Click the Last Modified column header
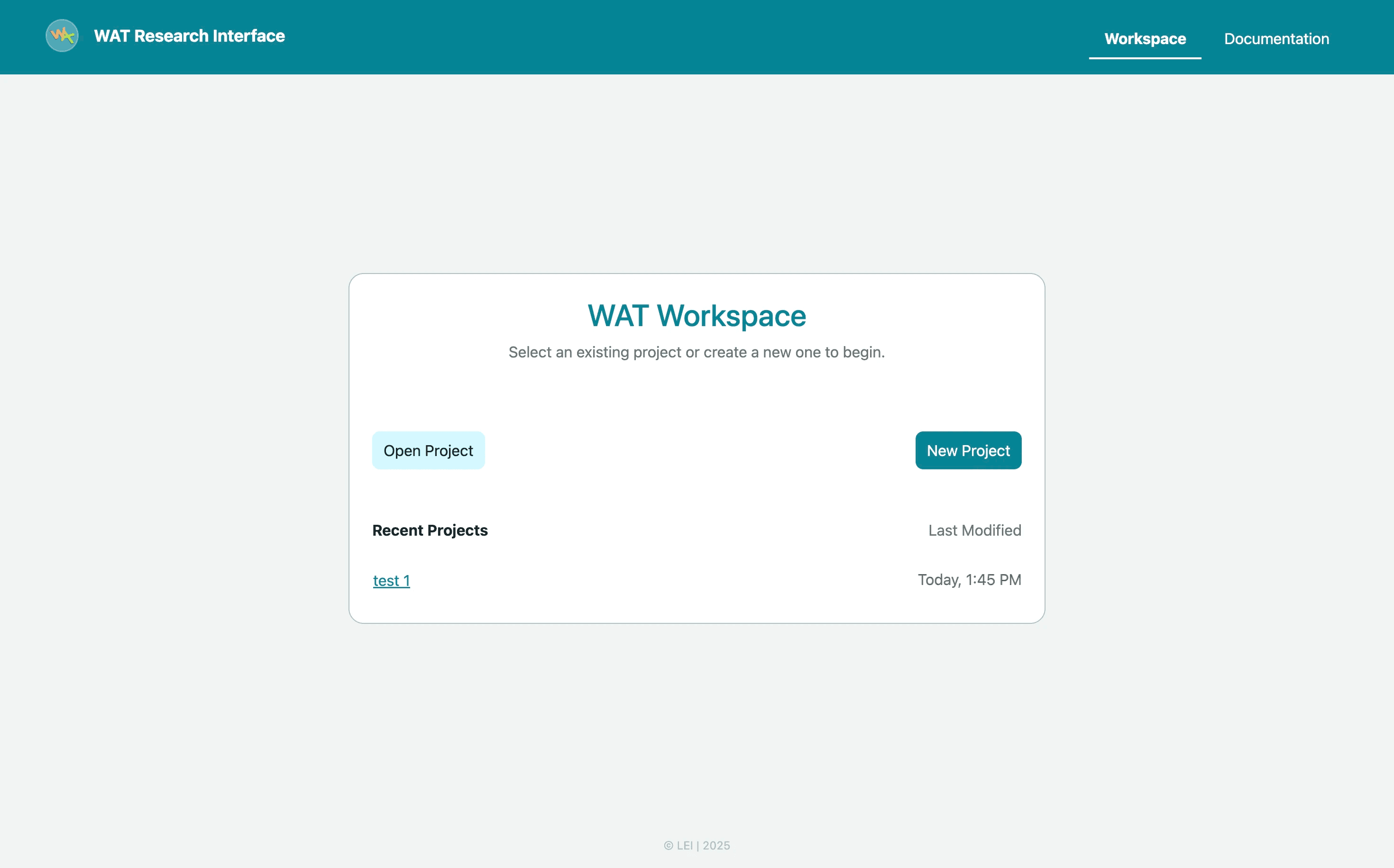The image size is (1394, 868). tap(974, 530)
